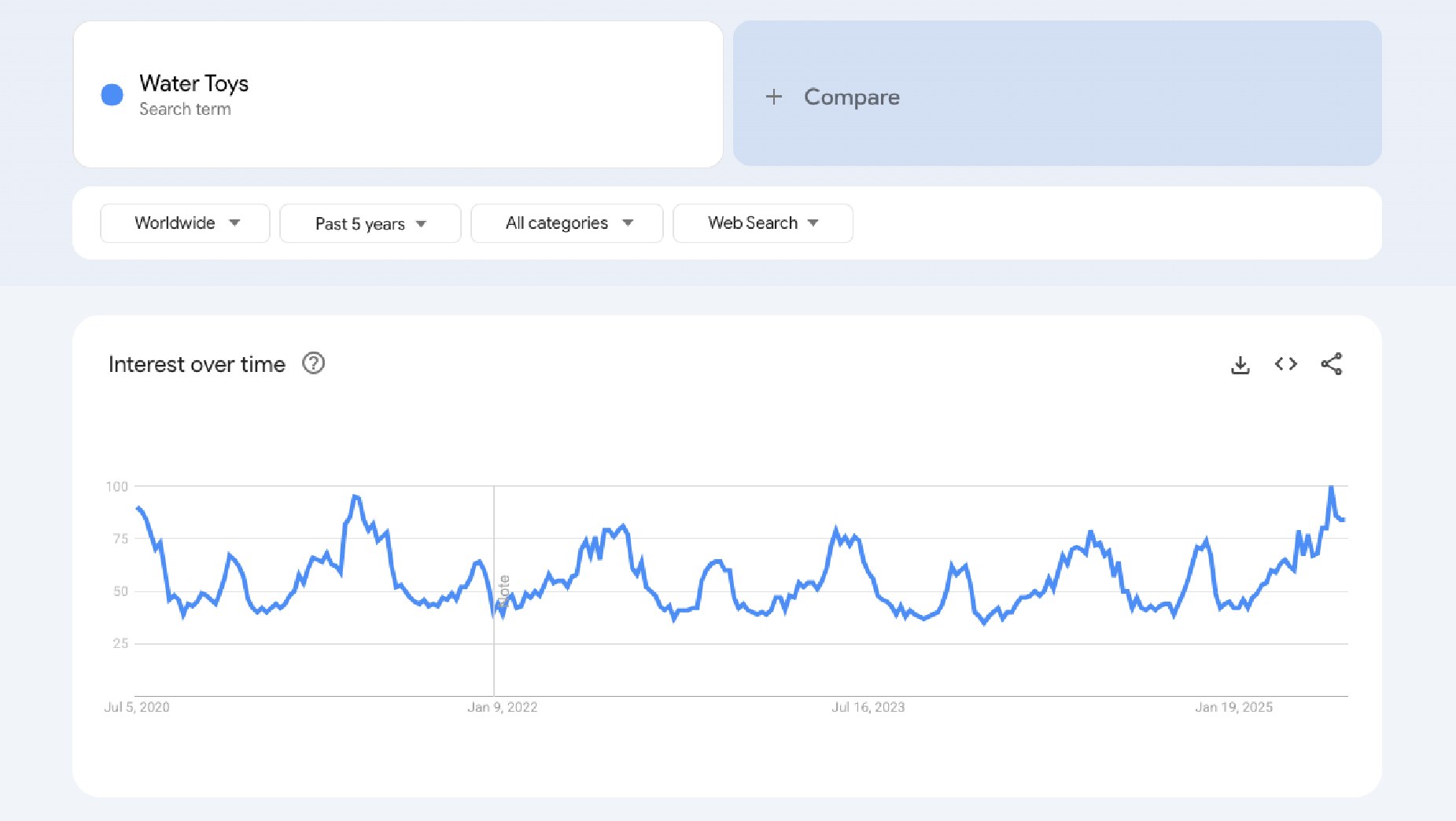Add a comparison term via Compare

click(x=1057, y=94)
